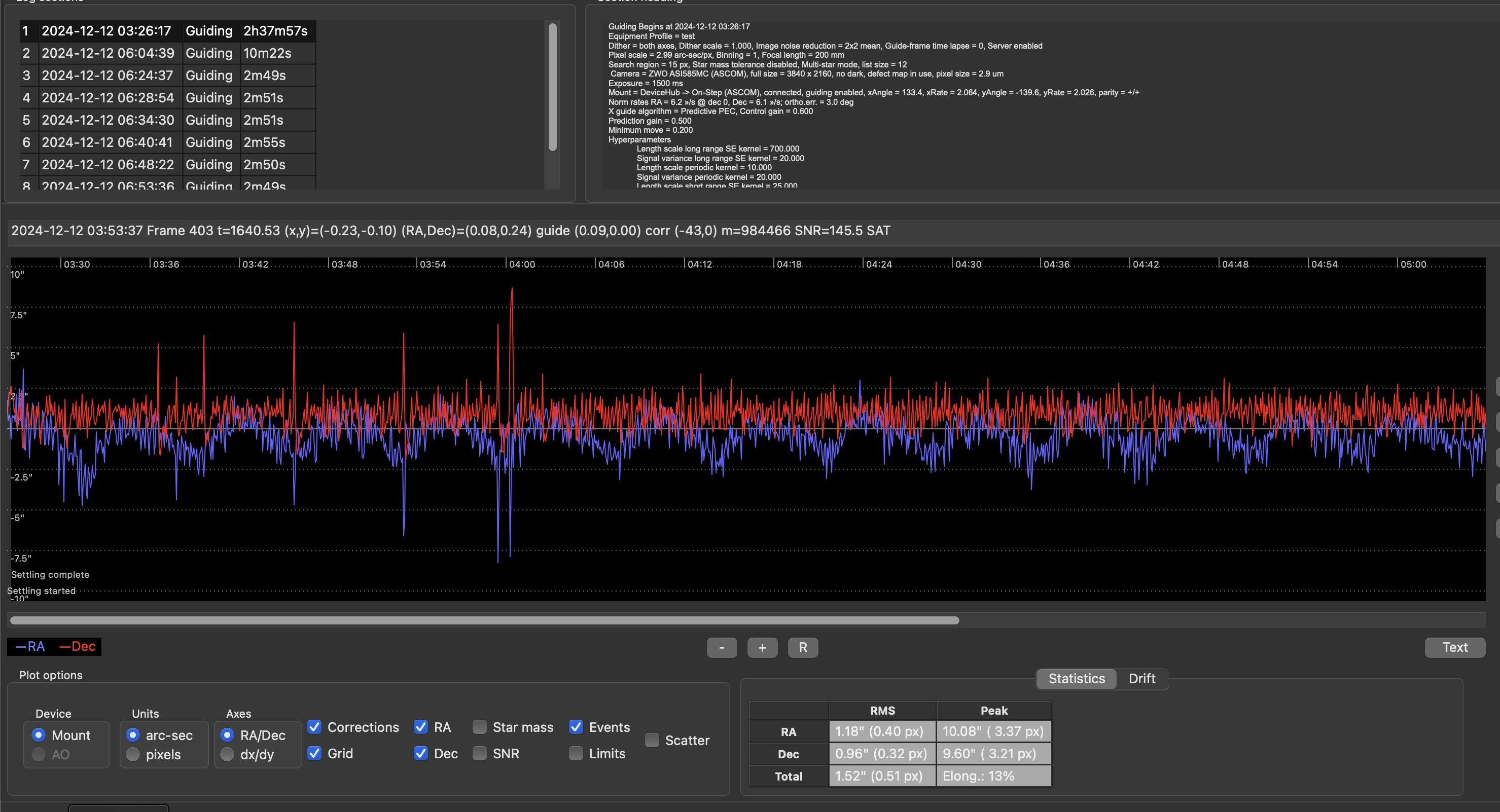1500x812 pixels.
Task: Turn on the SNR checkbox
Action: pos(479,753)
